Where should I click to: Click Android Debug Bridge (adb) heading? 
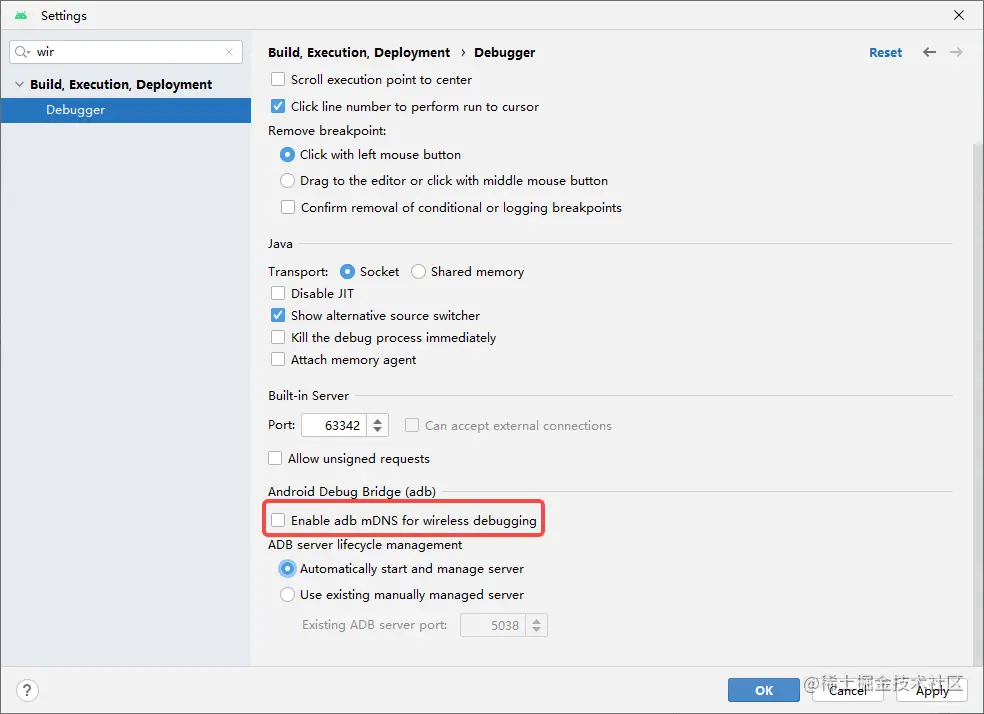click(351, 491)
